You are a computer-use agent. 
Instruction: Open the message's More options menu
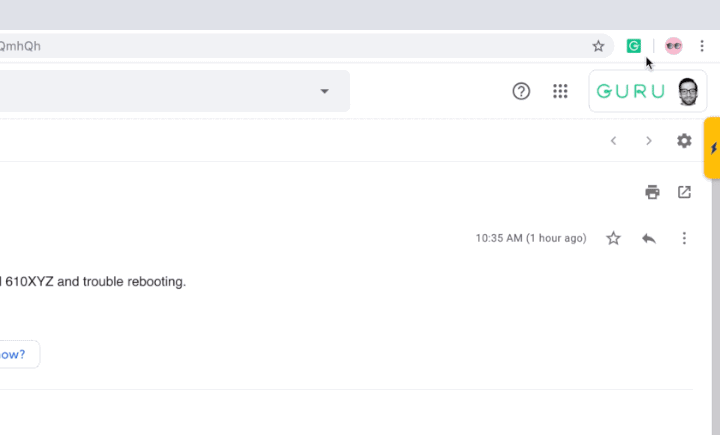coord(684,238)
